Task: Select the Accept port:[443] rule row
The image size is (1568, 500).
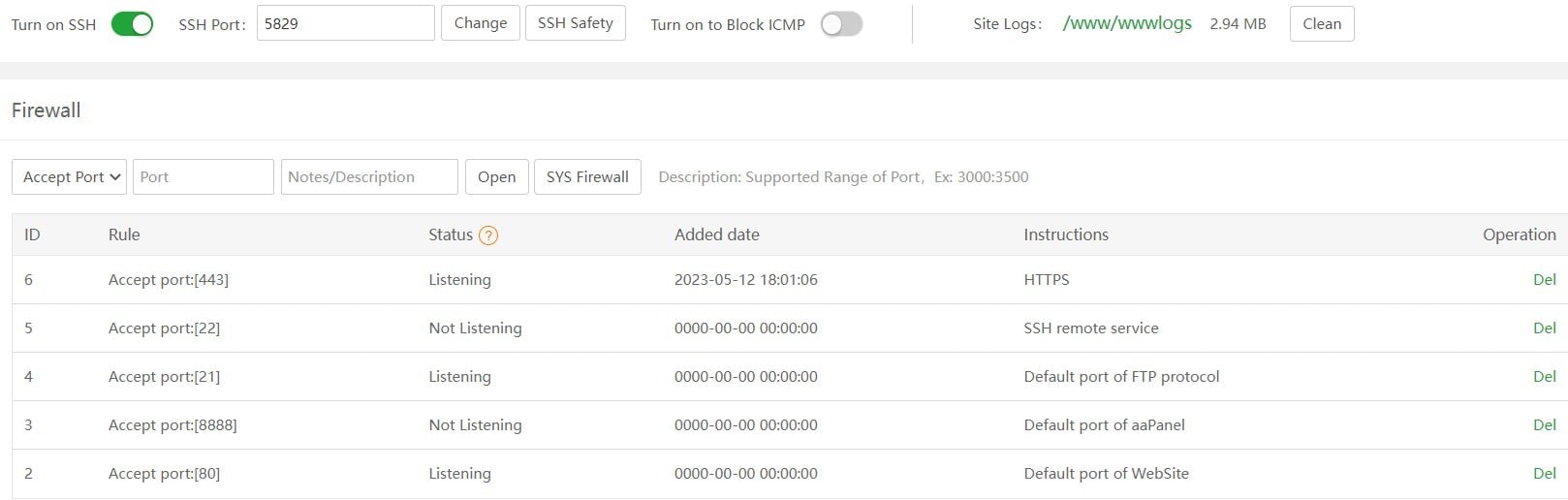Action: (169, 280)
